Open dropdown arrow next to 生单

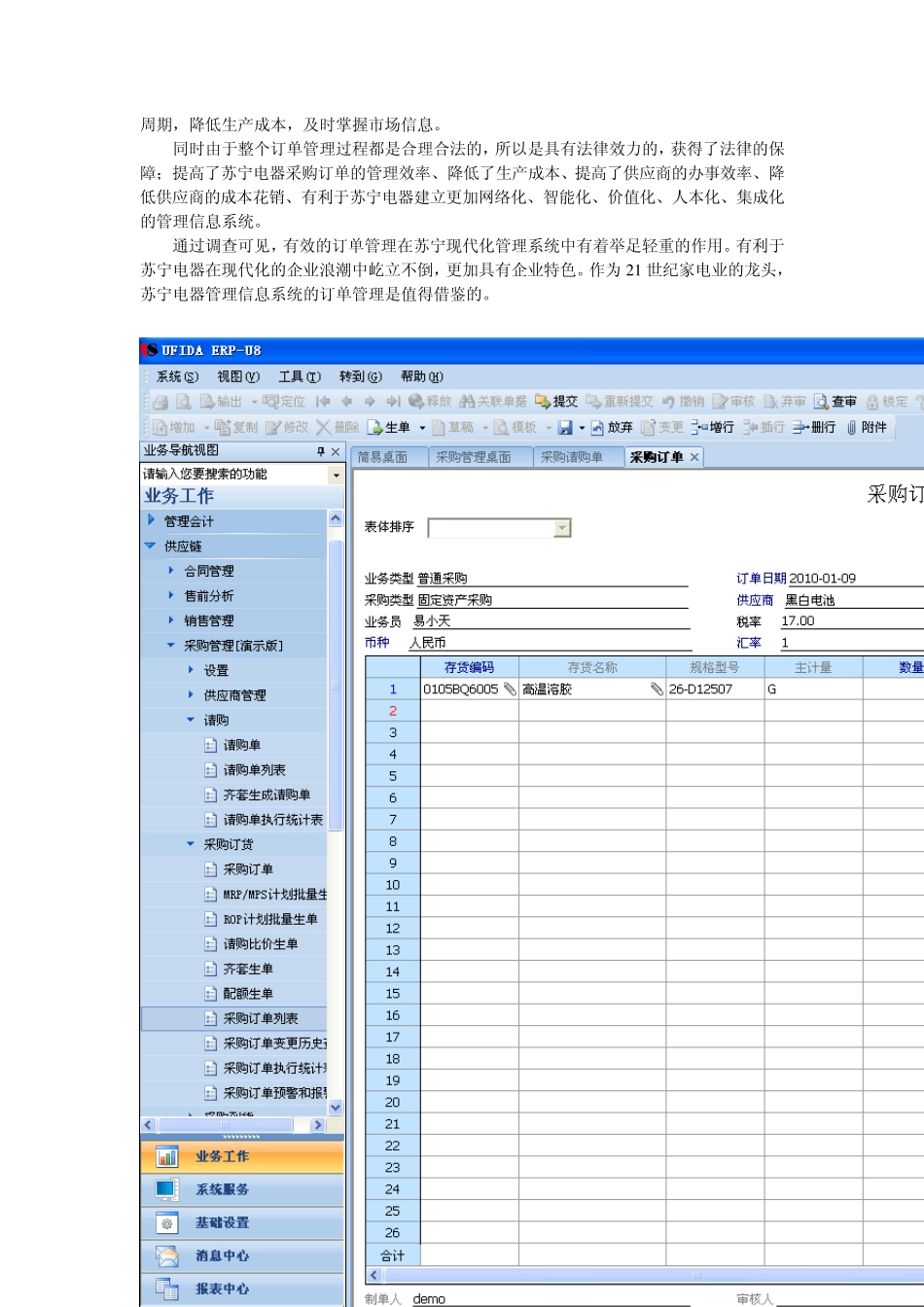[x=422, y=428]
